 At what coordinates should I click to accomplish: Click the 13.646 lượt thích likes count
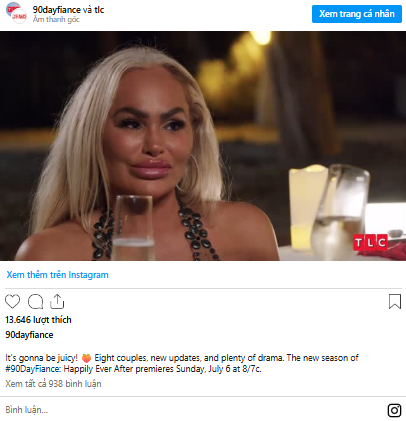pos(38,320)
